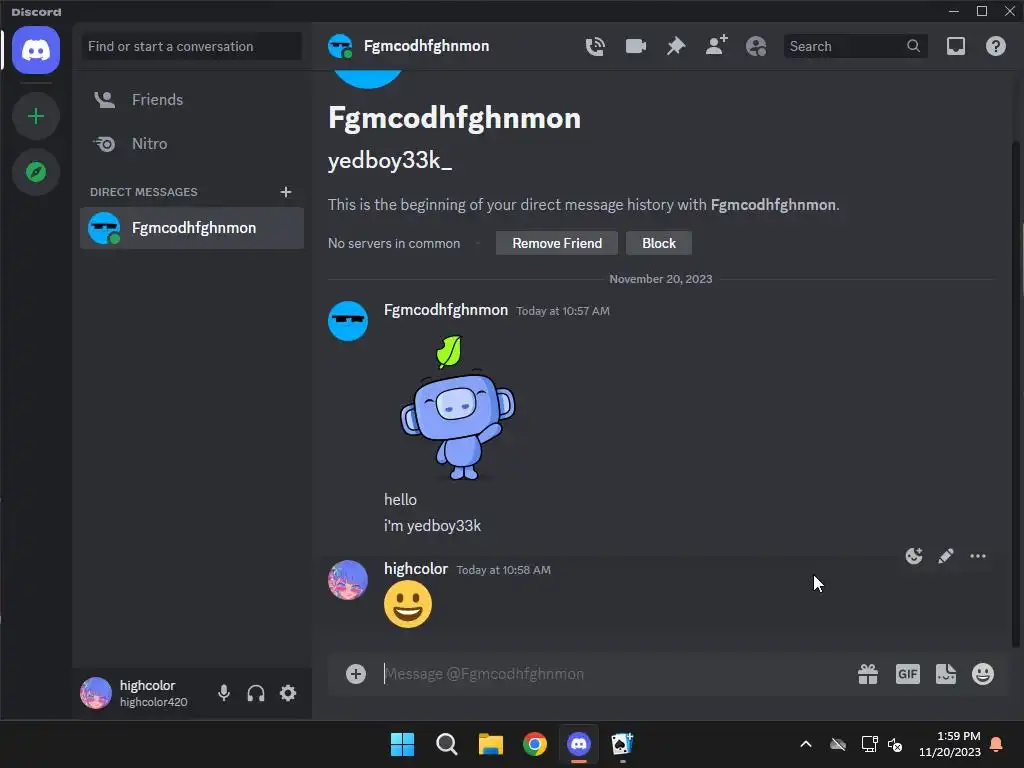Open more options for highcolor's message
This screenshot has width=1024, height=768.
tap(978, 556)
